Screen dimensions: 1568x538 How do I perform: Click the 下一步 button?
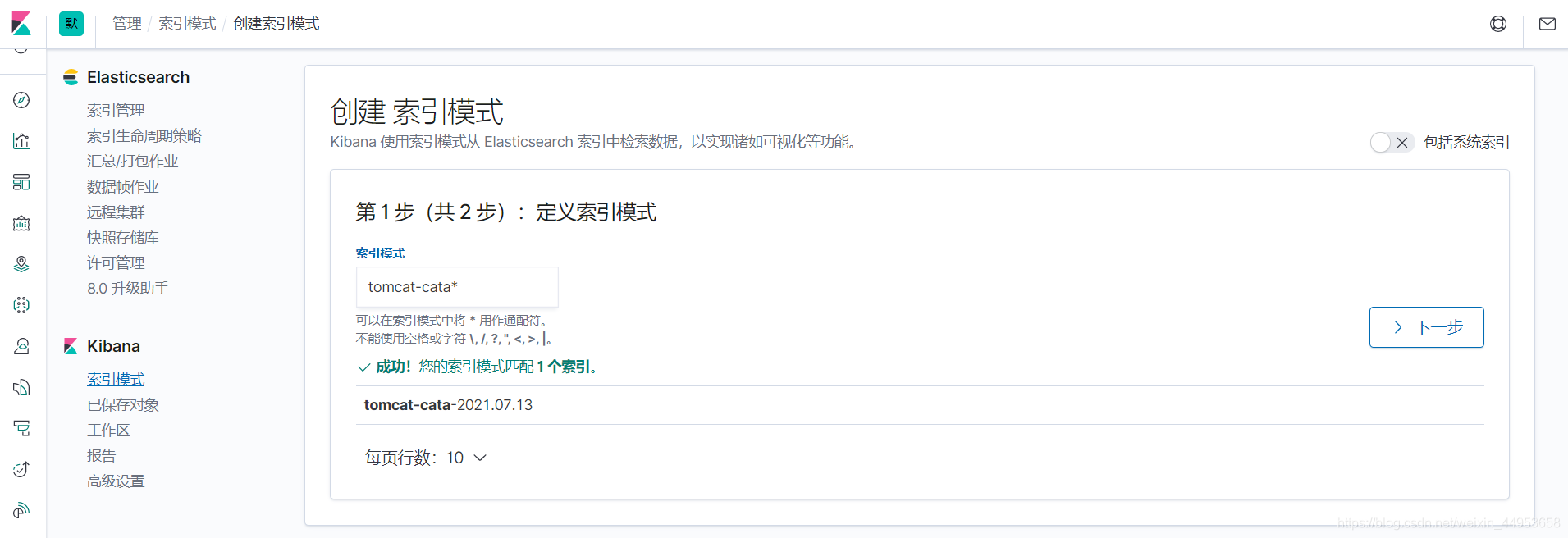[1426, 327]
